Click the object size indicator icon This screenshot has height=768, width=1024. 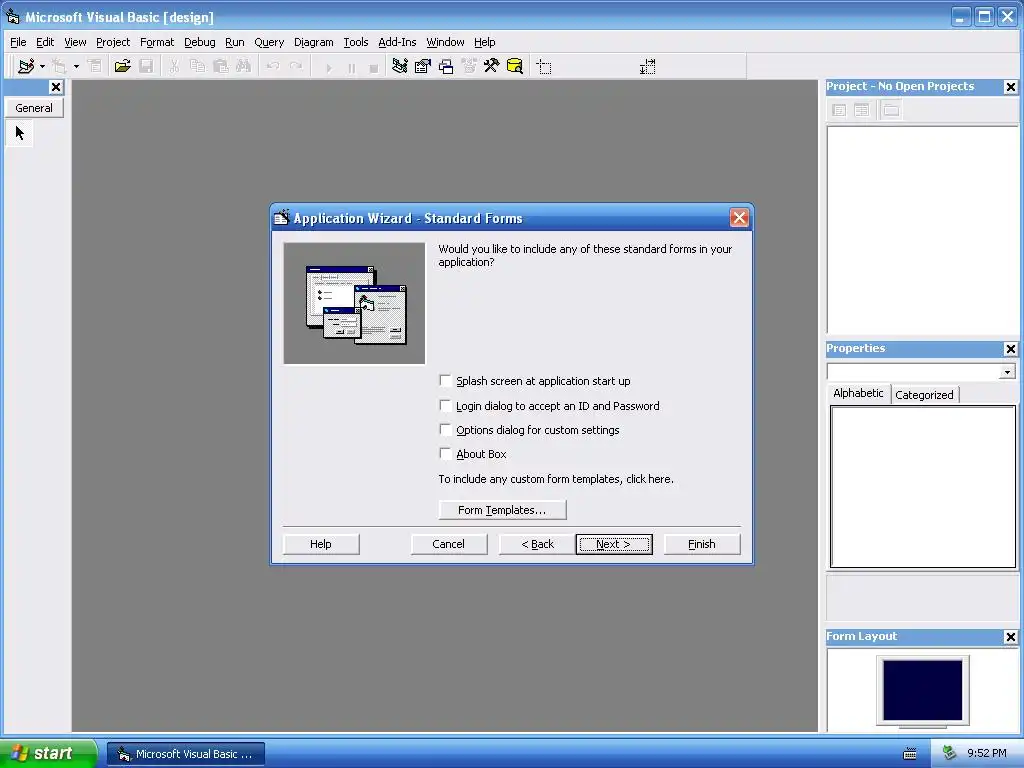click(647, 67)
